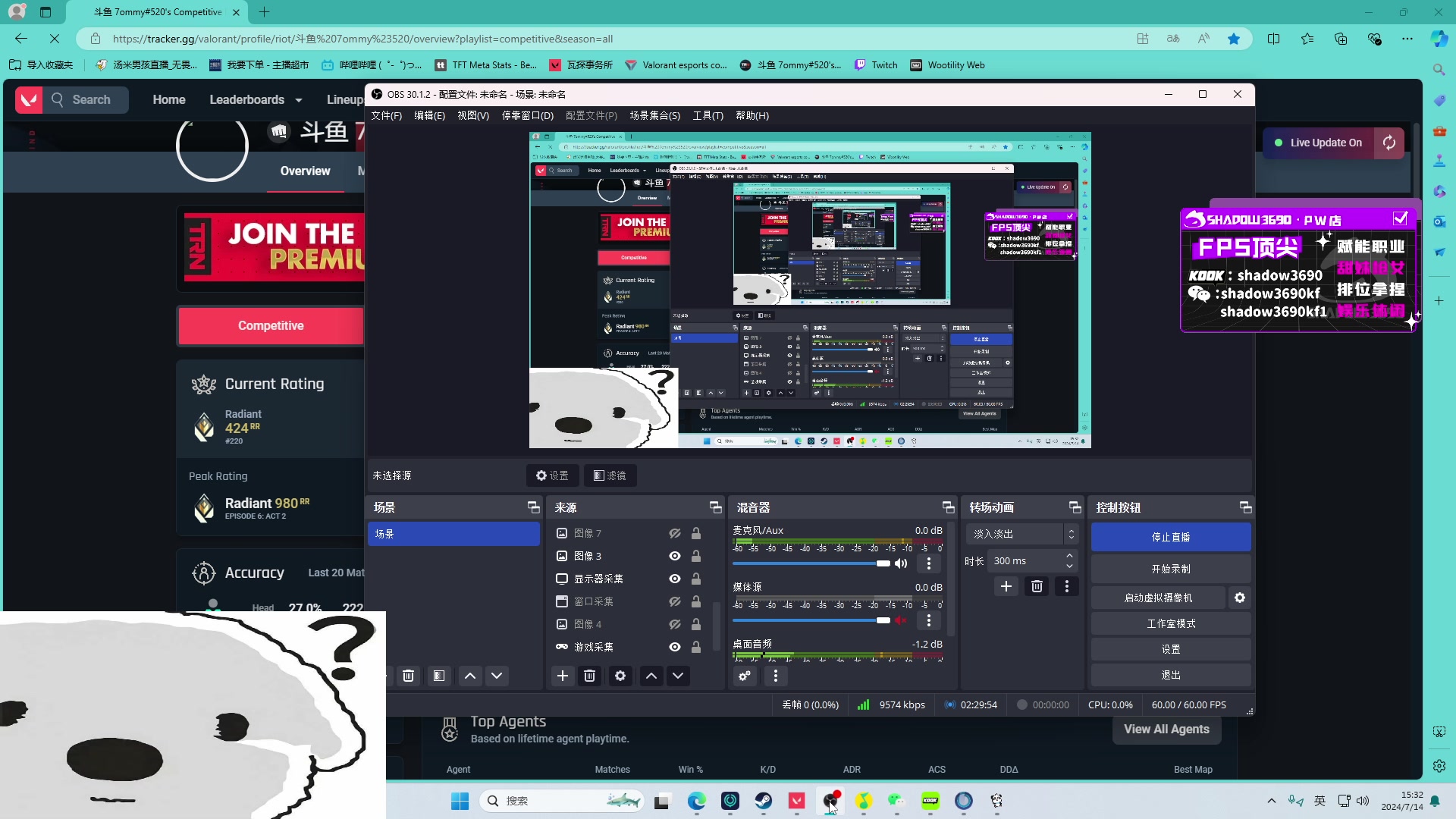1456x819 pixels.
Task: Mute the 麦克风/Aux speaker icon
Action: [x=901, y=563]
